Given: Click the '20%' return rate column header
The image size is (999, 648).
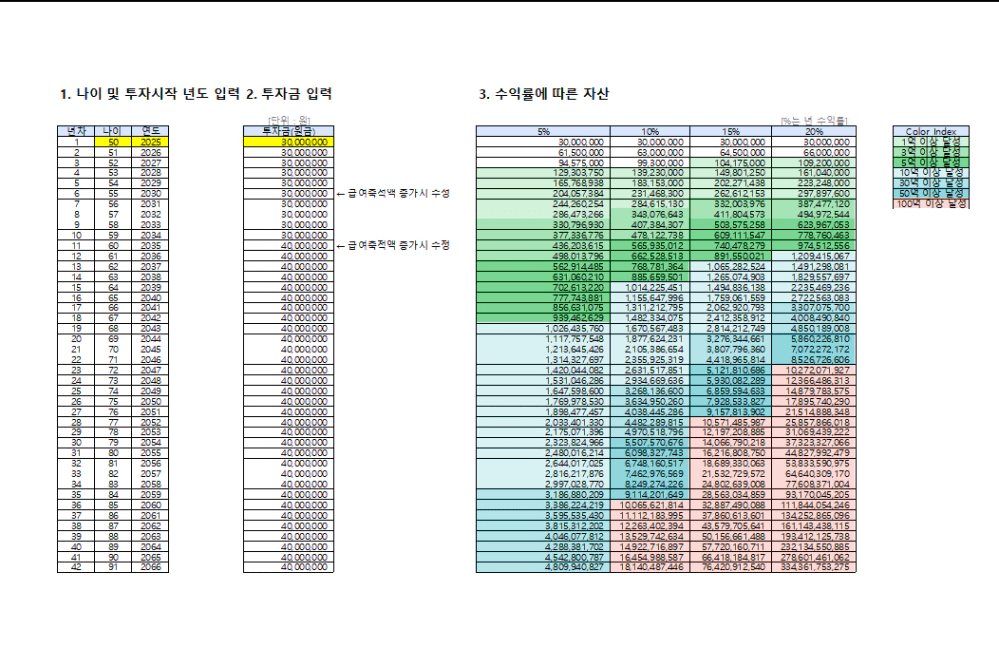Looking at the screenshot, I should 814,131.
